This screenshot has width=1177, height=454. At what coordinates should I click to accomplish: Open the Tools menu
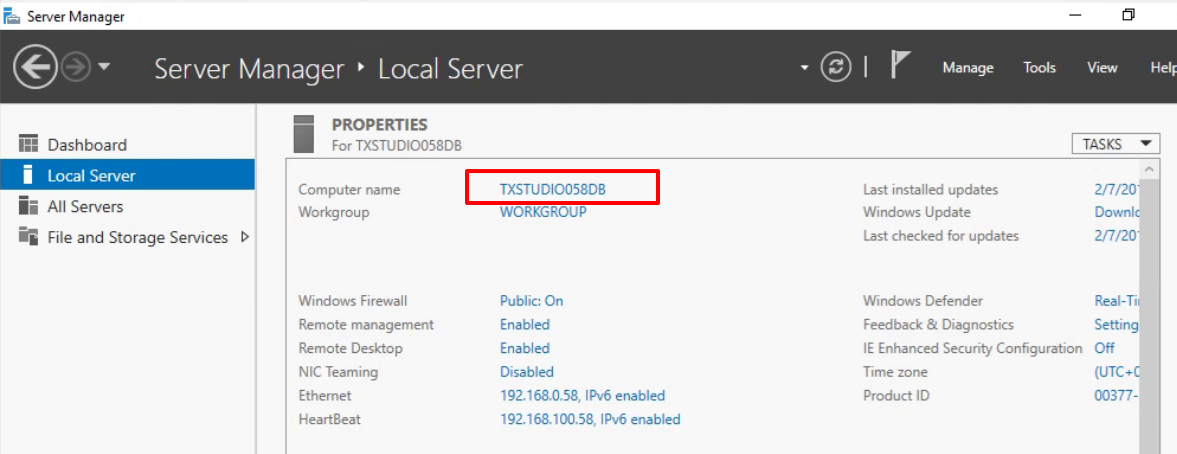point(1040,68)
